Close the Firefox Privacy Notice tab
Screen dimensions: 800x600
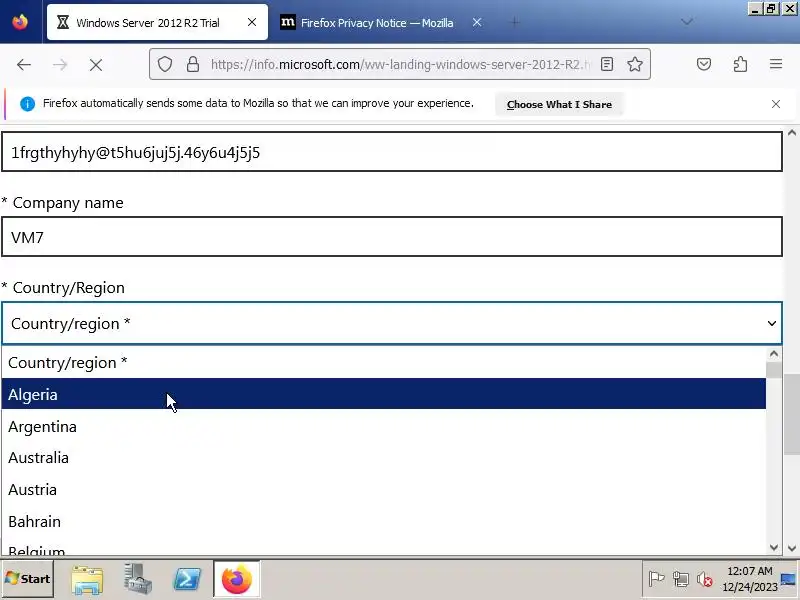coord(477,22)
